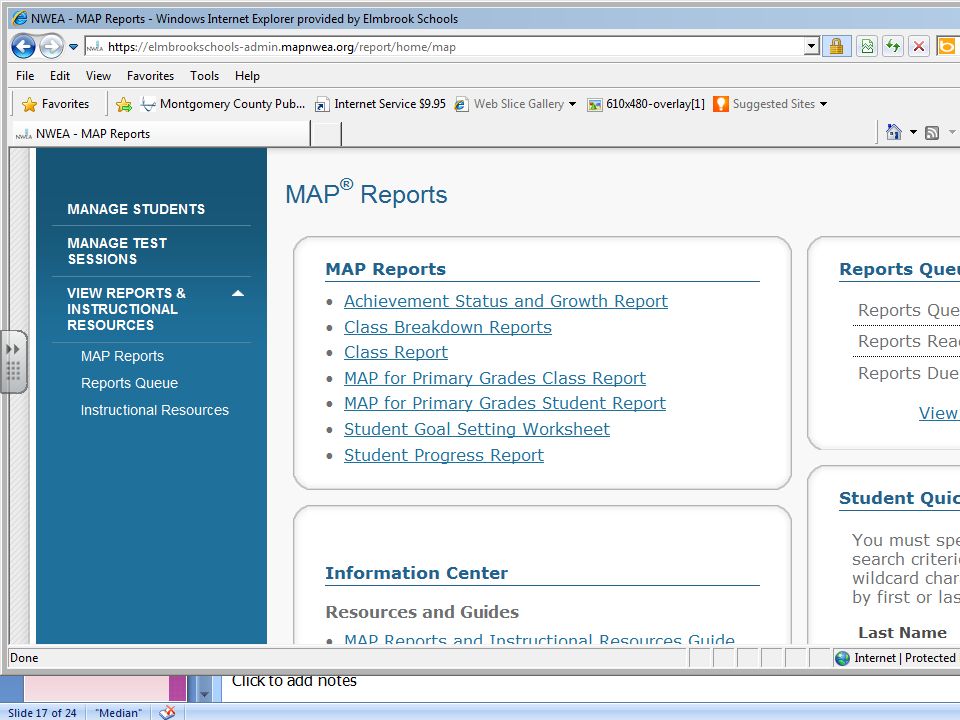This screenshot has height=720, width=960.
Task: Open the Help menu
Action: tap(247, 76)
